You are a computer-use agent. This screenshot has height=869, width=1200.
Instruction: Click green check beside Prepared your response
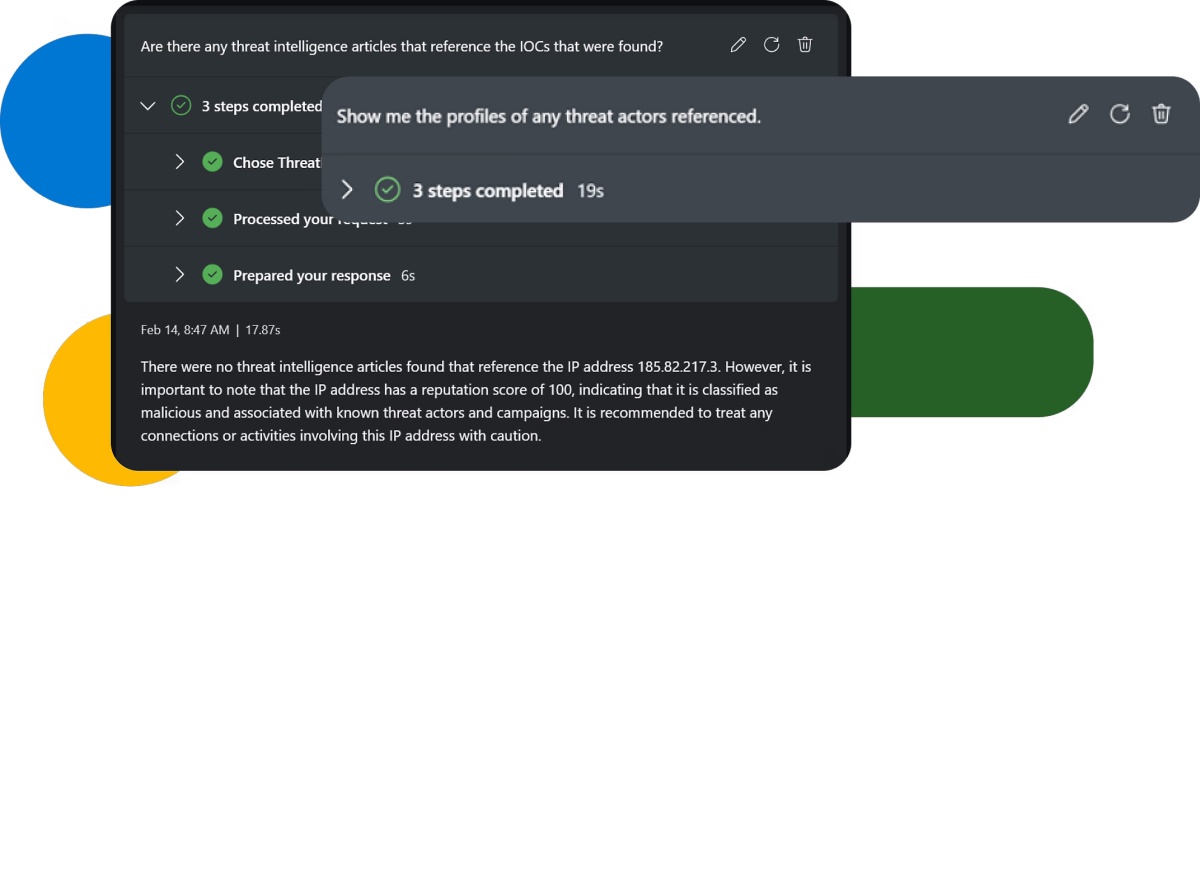point(212,274)
